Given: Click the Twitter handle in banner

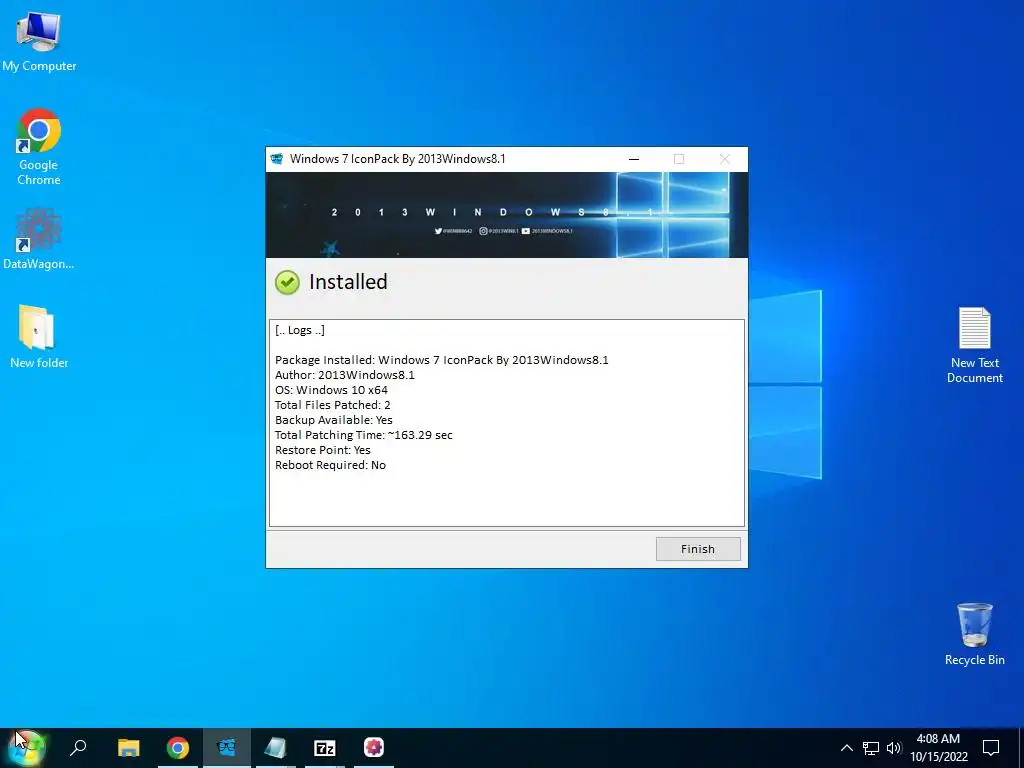Looking at the screenshot, I should 453,231.
